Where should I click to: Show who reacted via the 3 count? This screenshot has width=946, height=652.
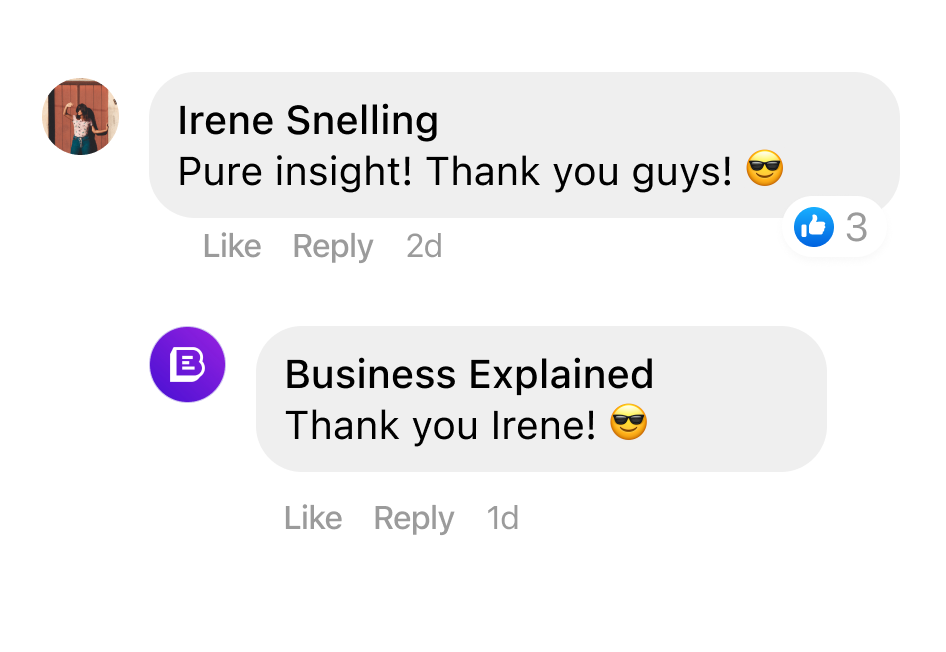tap(856, 228)
